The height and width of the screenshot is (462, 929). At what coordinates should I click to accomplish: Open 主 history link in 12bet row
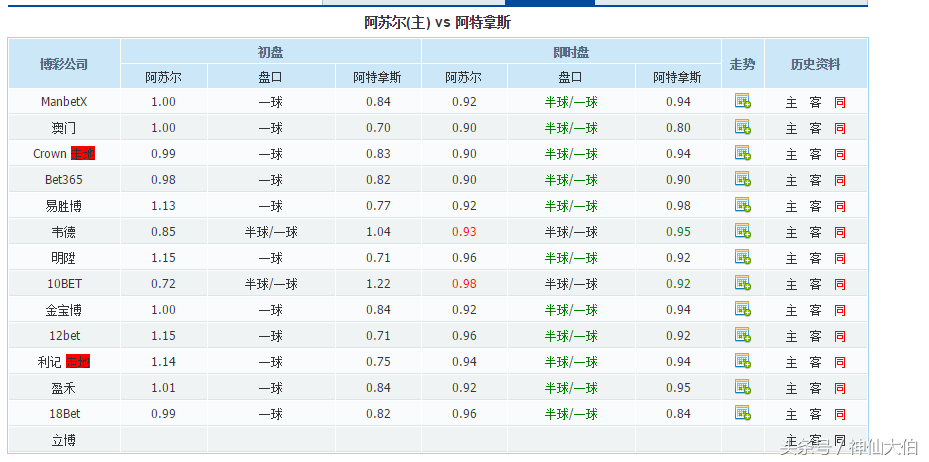tap(792, 336)
